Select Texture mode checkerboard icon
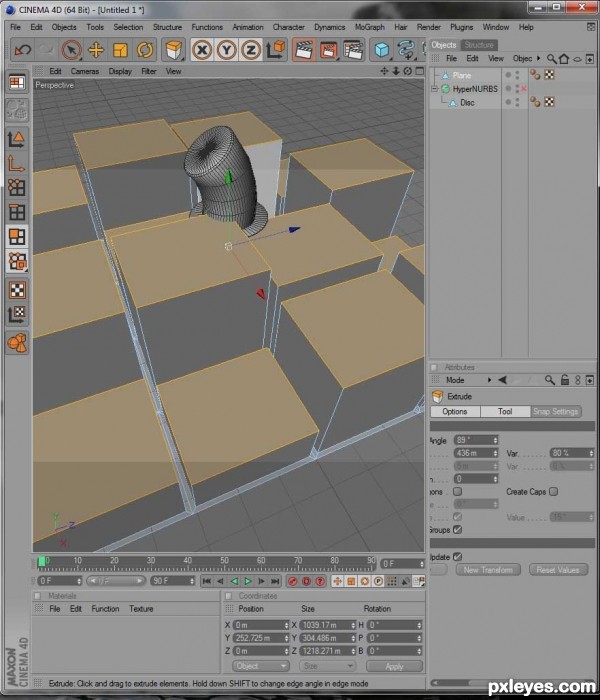This screenshot has width=600, height=700. tap(17, 290)
